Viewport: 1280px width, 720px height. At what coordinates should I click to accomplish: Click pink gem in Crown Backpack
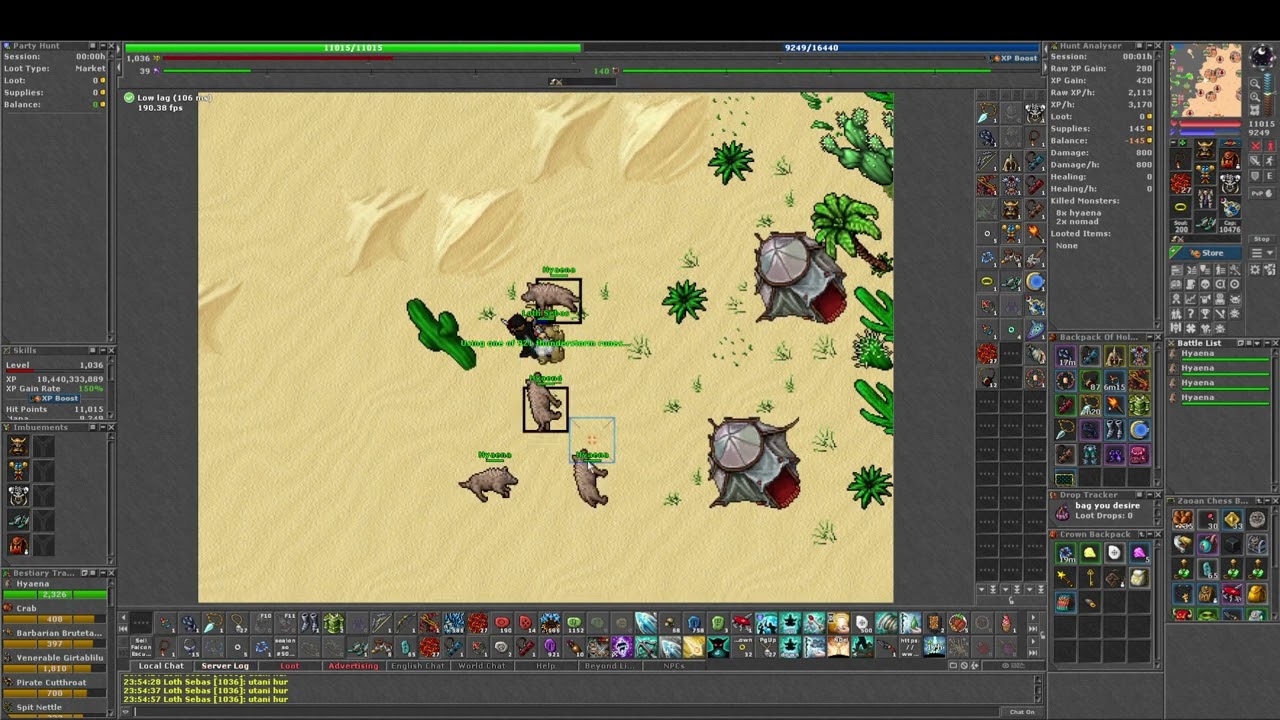click(1139, 552)
